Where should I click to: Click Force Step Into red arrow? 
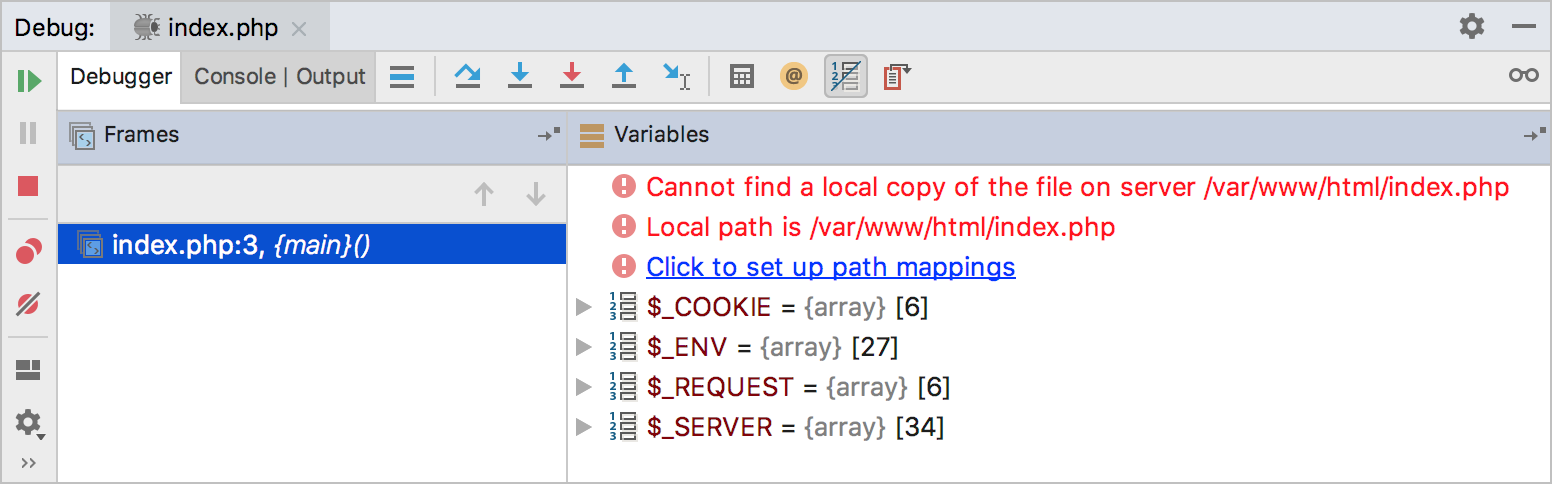(x=571, y=76)
